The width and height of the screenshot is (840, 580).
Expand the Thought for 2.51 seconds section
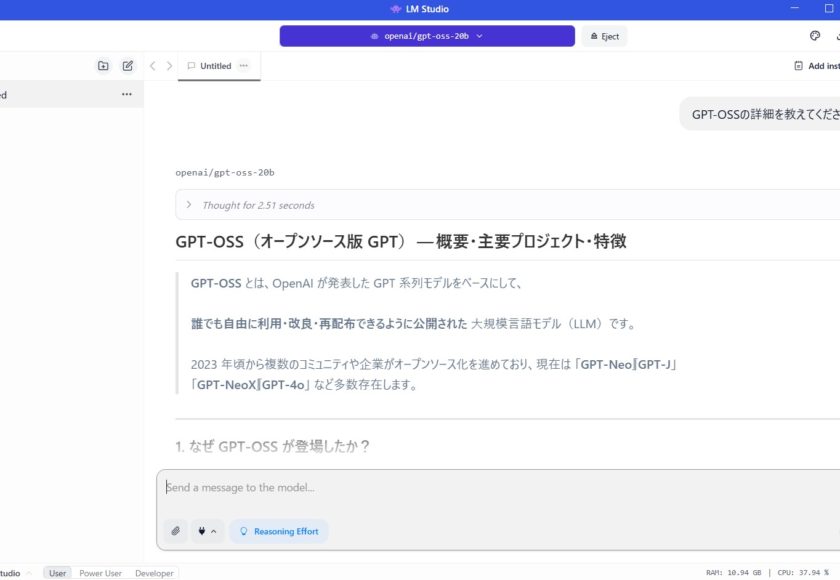tap(507, 205)
